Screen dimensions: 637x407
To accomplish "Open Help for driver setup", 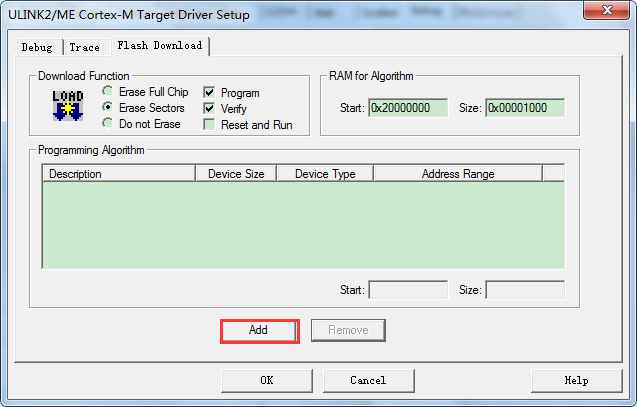I will (x=576, y=381).
